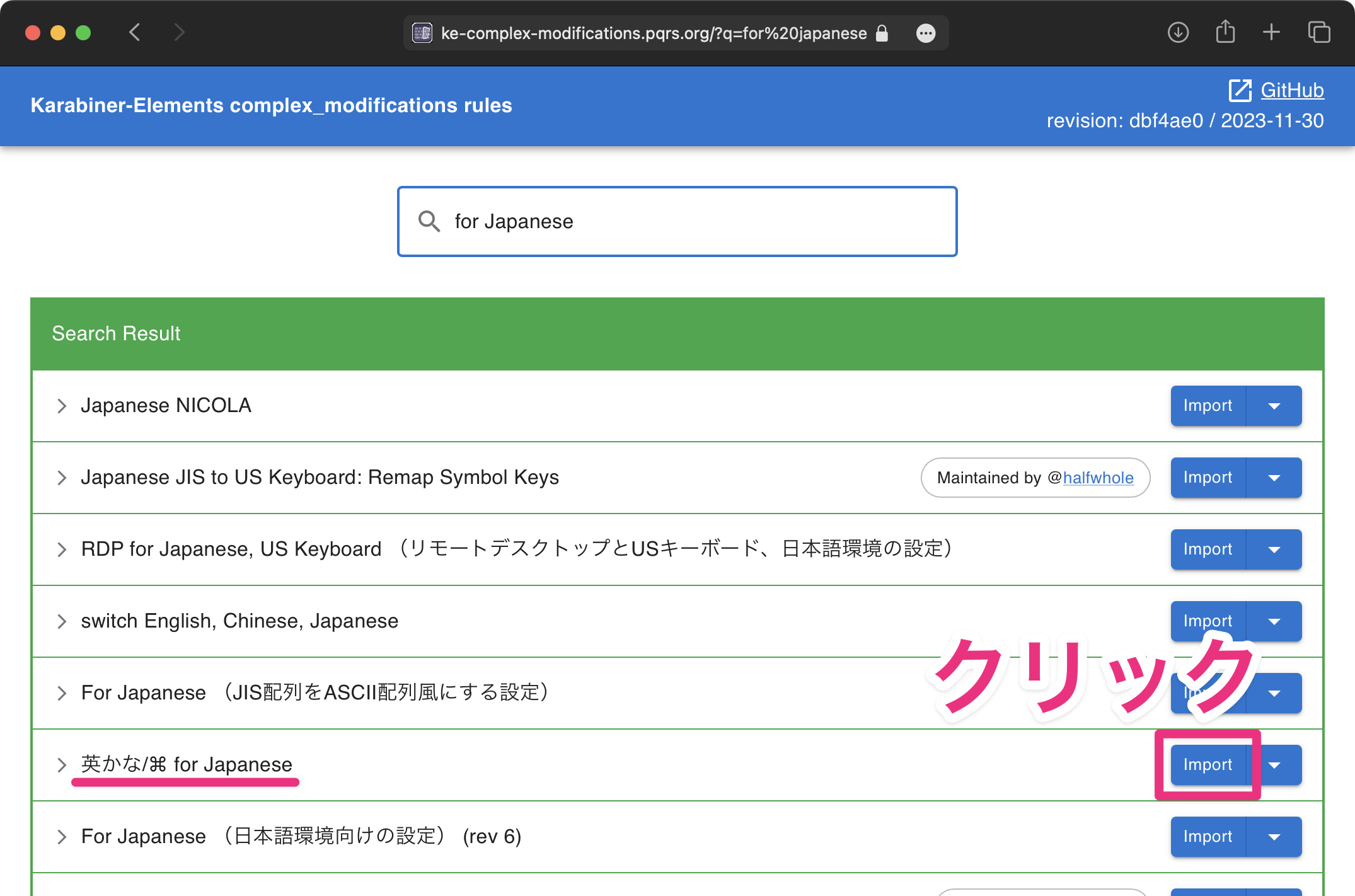Expand the RDP for Japanese rule row
This screenshot has height=896, width=1355.
[61, 549]
